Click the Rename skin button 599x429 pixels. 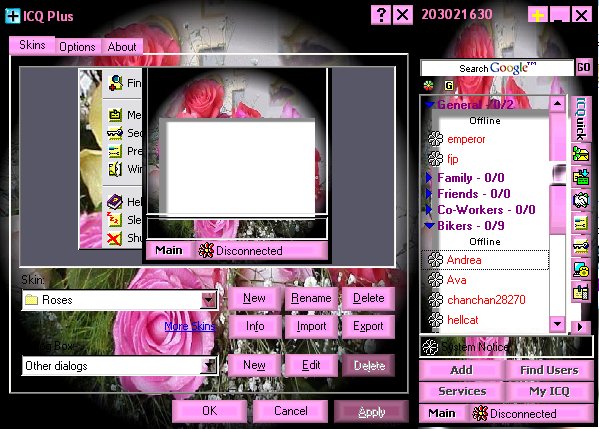point(311,298)
